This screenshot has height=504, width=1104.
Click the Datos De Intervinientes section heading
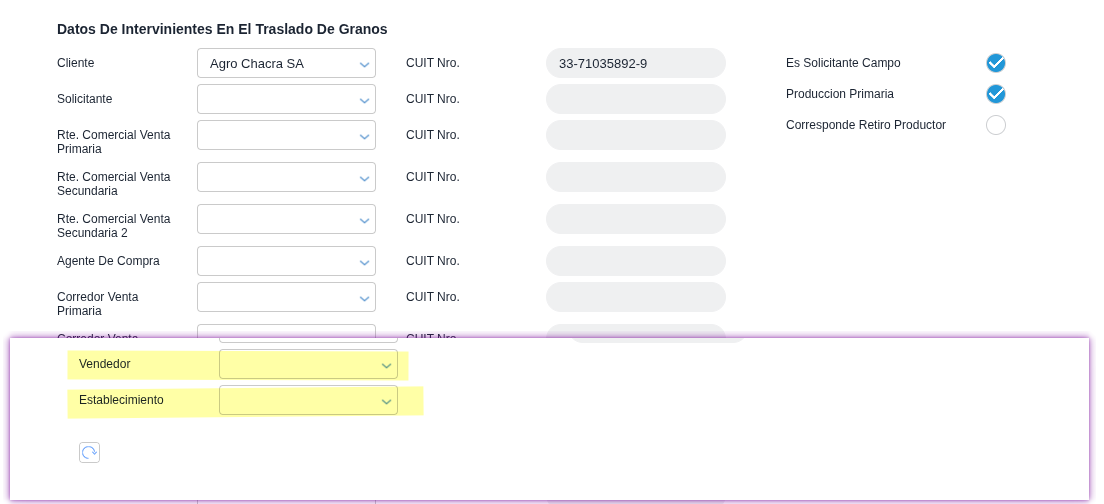coord(222,29)
